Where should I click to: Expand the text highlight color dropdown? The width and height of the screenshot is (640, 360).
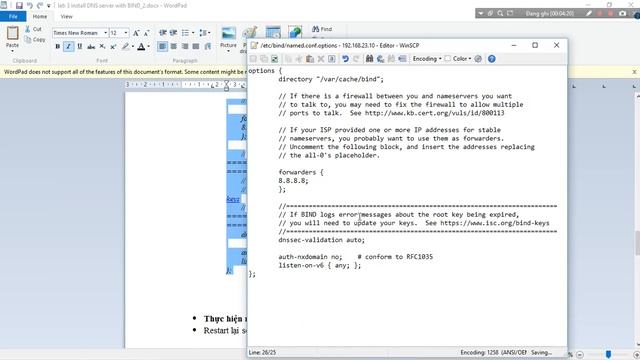[x=133, y=47]
